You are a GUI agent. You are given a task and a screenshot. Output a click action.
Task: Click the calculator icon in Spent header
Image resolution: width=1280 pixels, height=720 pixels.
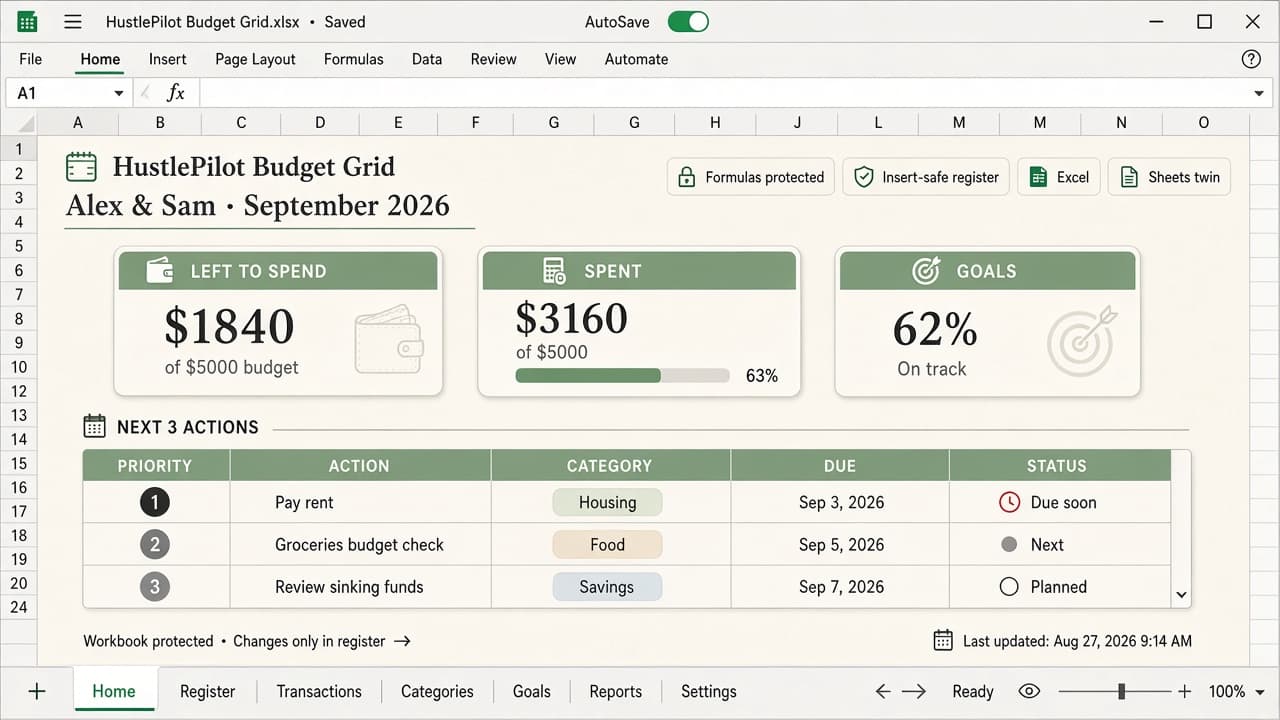click(x=554, y=271)
